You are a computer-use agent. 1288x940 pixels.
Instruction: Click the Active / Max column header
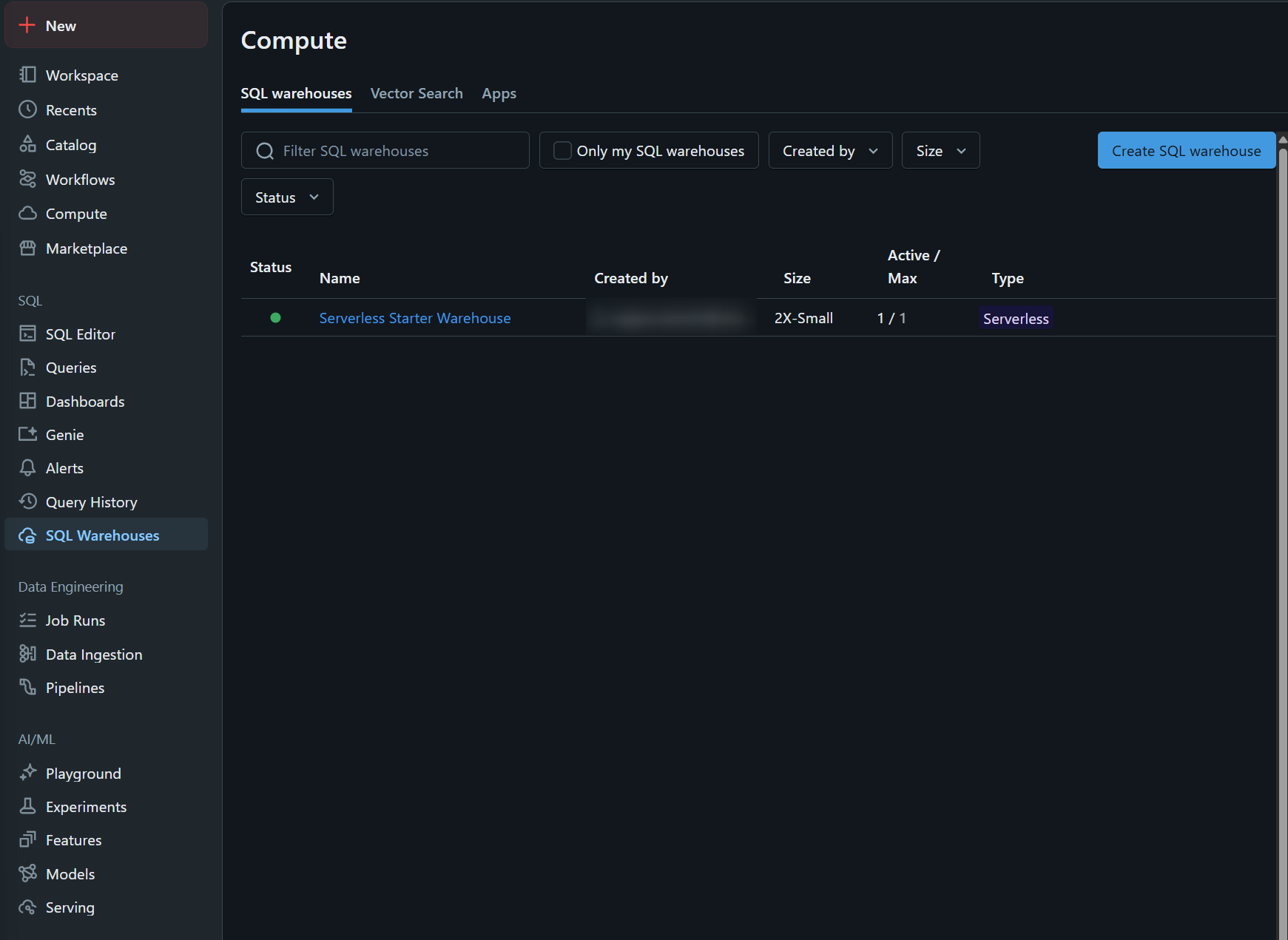click(914, 266)
